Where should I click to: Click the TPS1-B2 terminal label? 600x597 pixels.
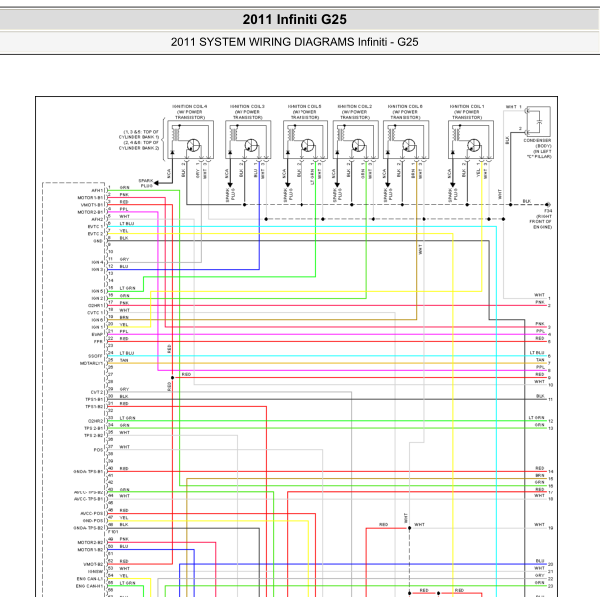94,406
